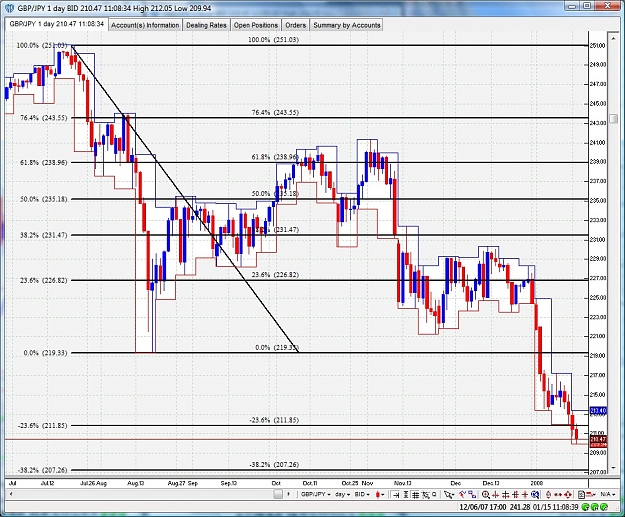Click down arrow of price scale scrollbar
Screen dimensions: 625x517
click(614, 468)
